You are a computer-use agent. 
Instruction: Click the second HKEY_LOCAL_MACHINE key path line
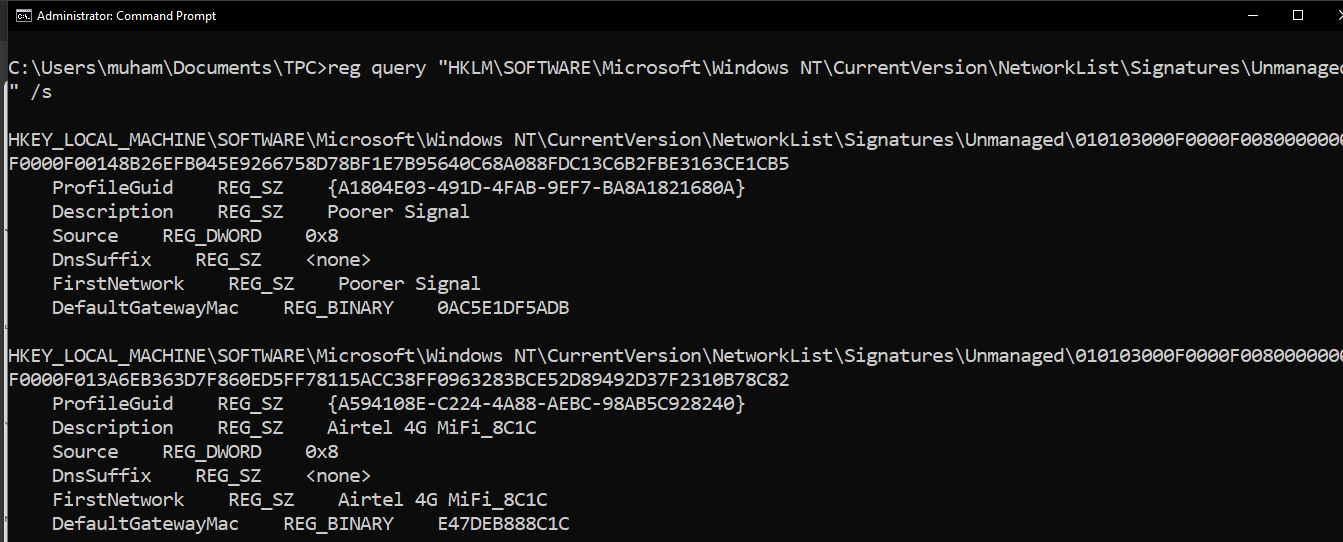[x=540, y=356]
